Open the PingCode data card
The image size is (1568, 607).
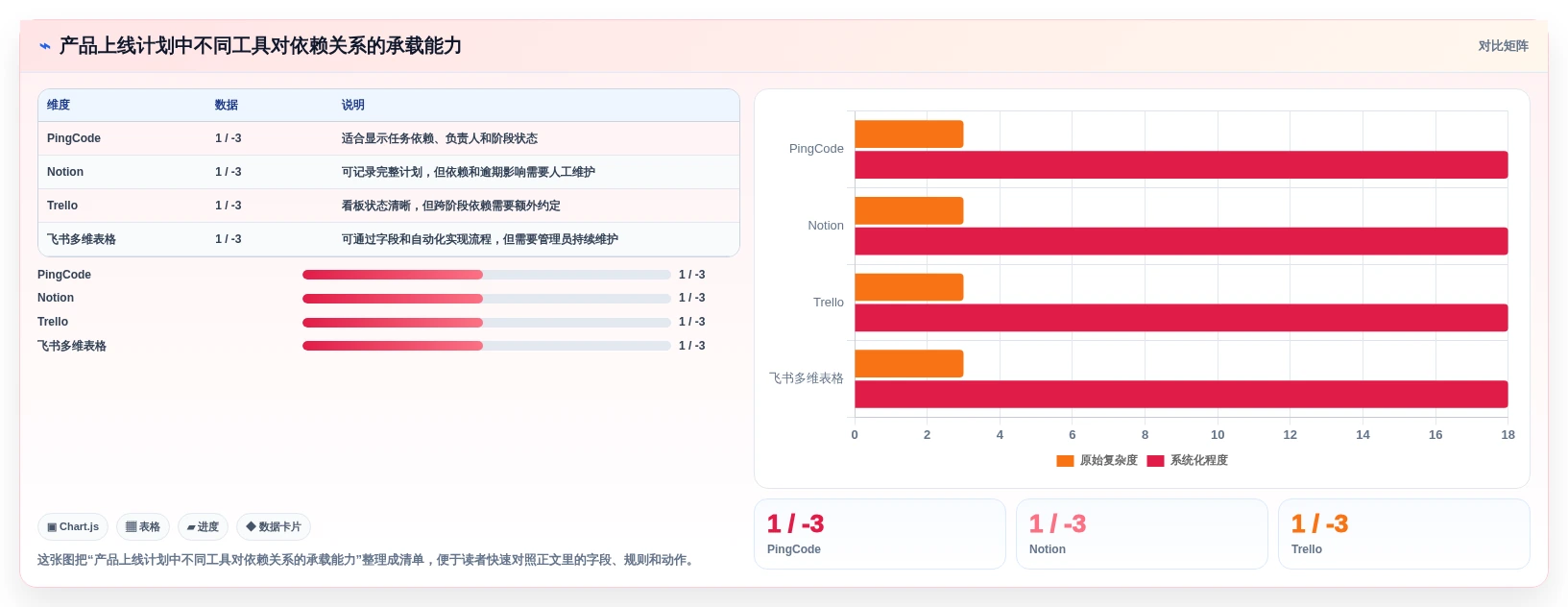click(x=880, y=534)
